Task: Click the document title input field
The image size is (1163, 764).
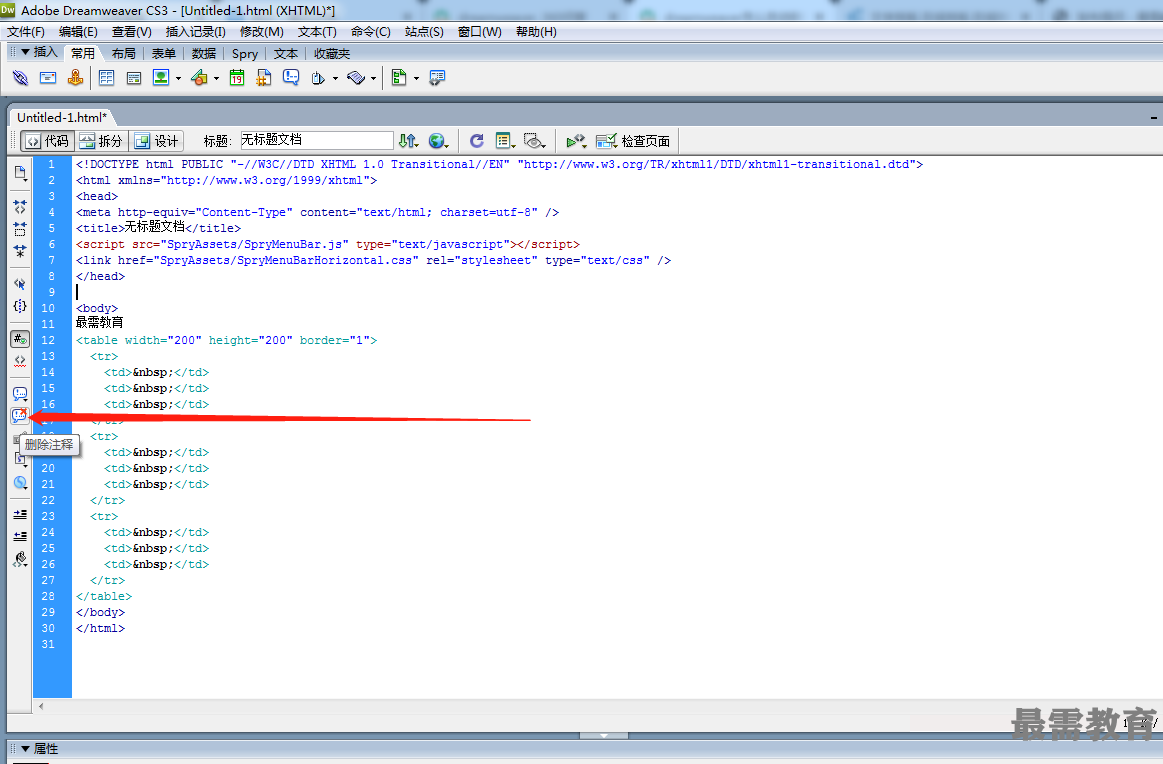Action: pyautogui.click(x=317, y=140)
